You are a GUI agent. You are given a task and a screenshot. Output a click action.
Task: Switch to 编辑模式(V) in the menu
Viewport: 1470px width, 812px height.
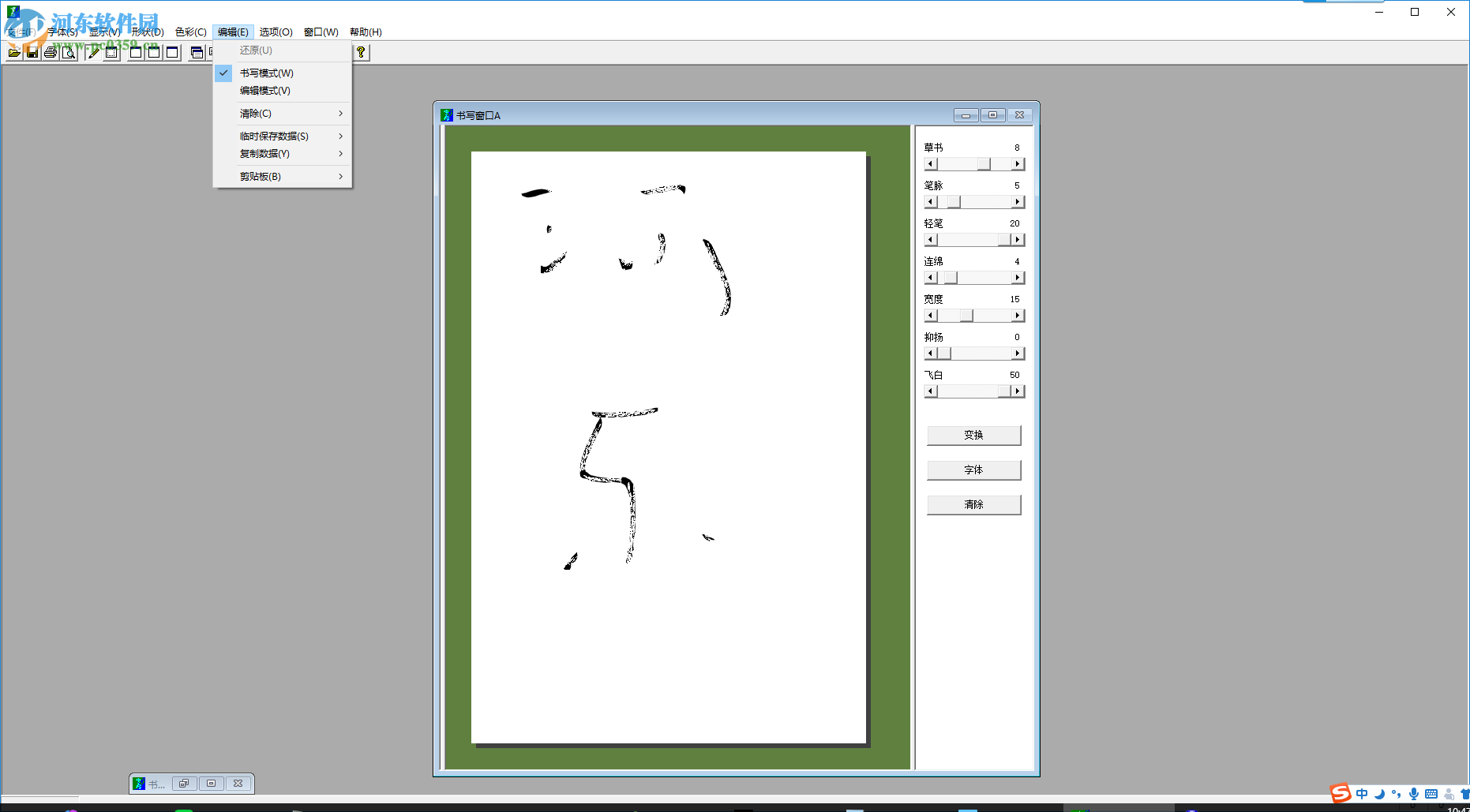point(282,91)
